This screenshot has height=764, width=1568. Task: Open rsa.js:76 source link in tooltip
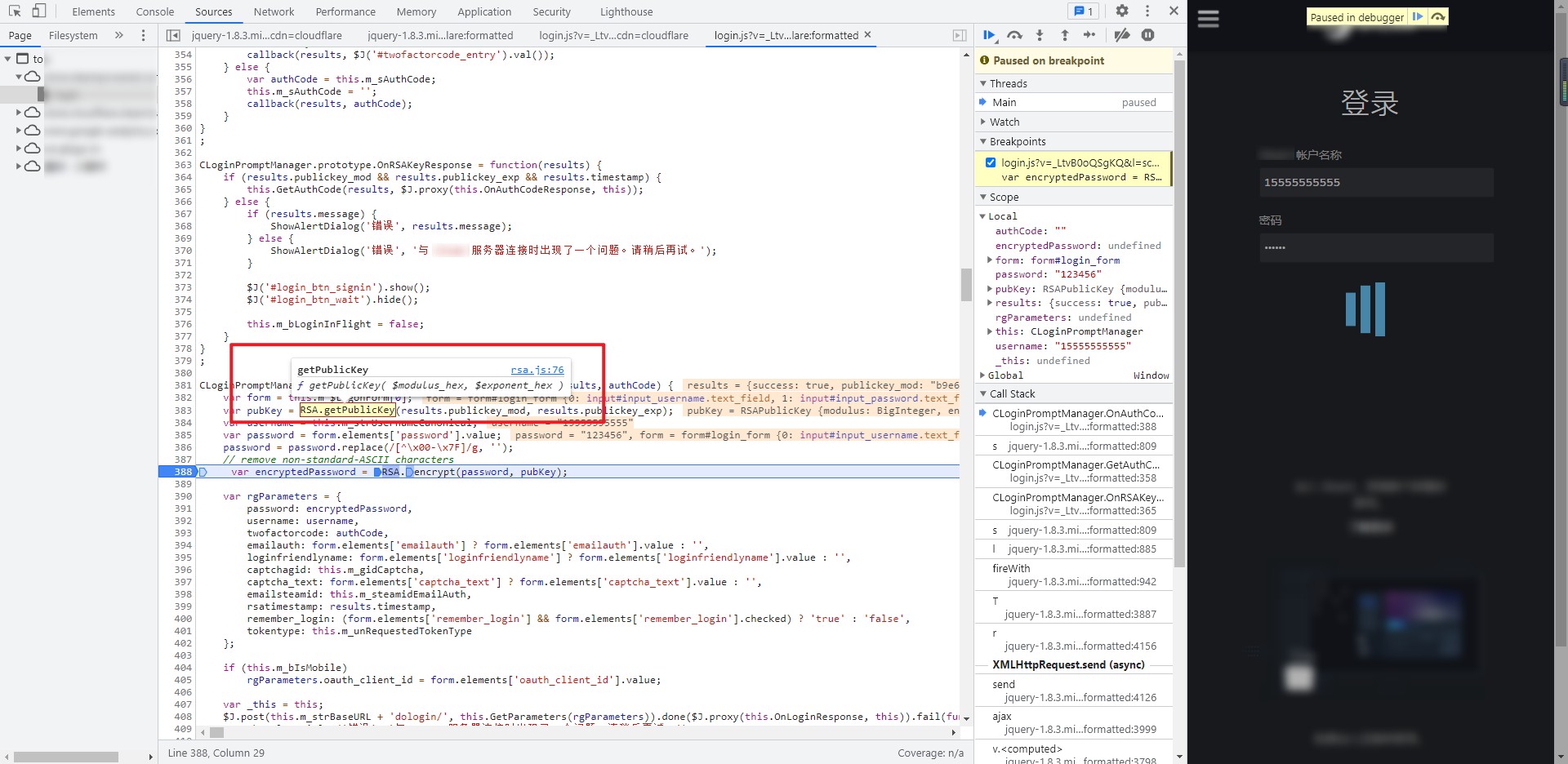click(537, 370)
